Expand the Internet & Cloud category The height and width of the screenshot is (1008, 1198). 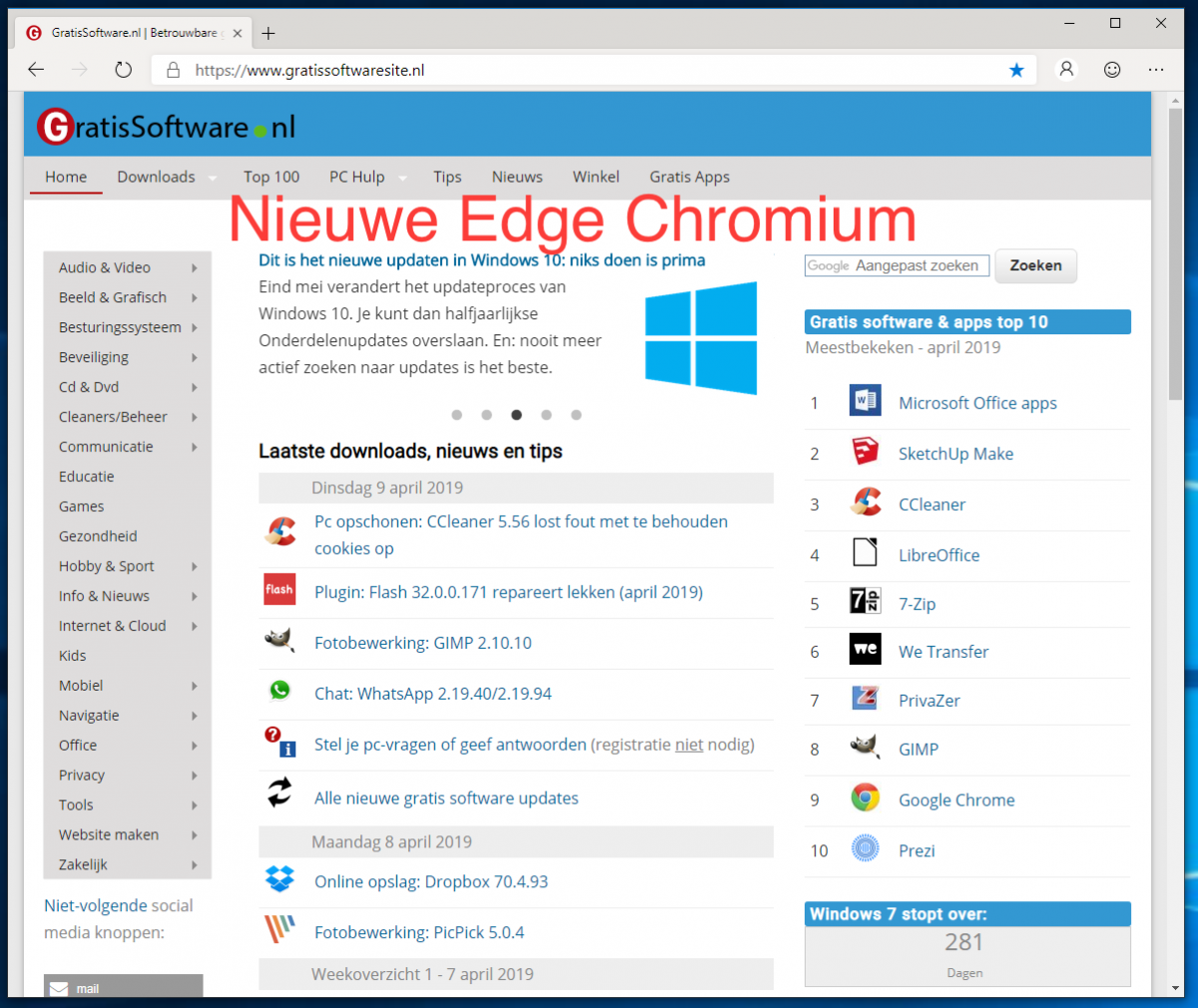(x=195, y=627)
